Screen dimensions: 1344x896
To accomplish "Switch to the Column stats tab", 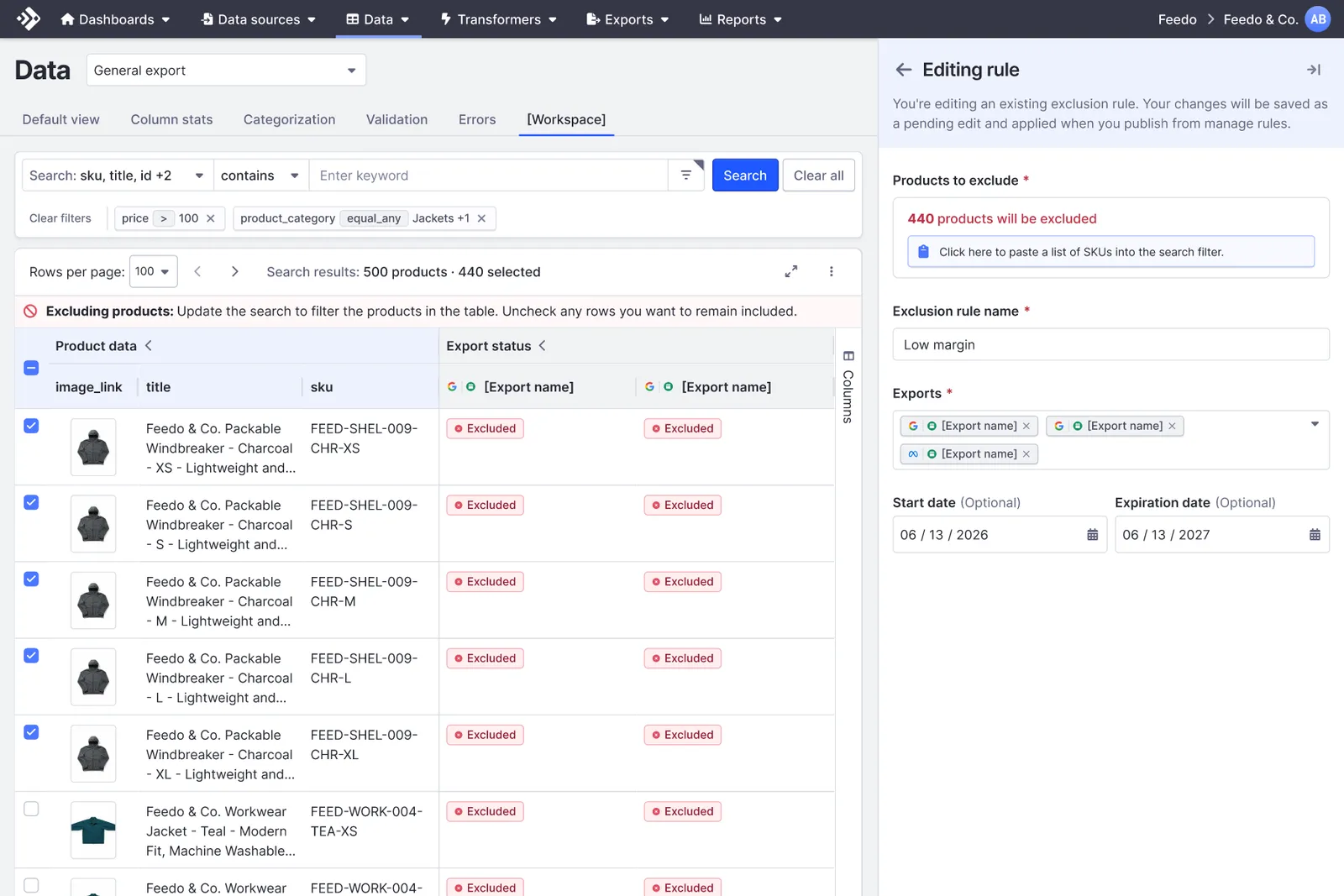I will (x=171, y=119).
